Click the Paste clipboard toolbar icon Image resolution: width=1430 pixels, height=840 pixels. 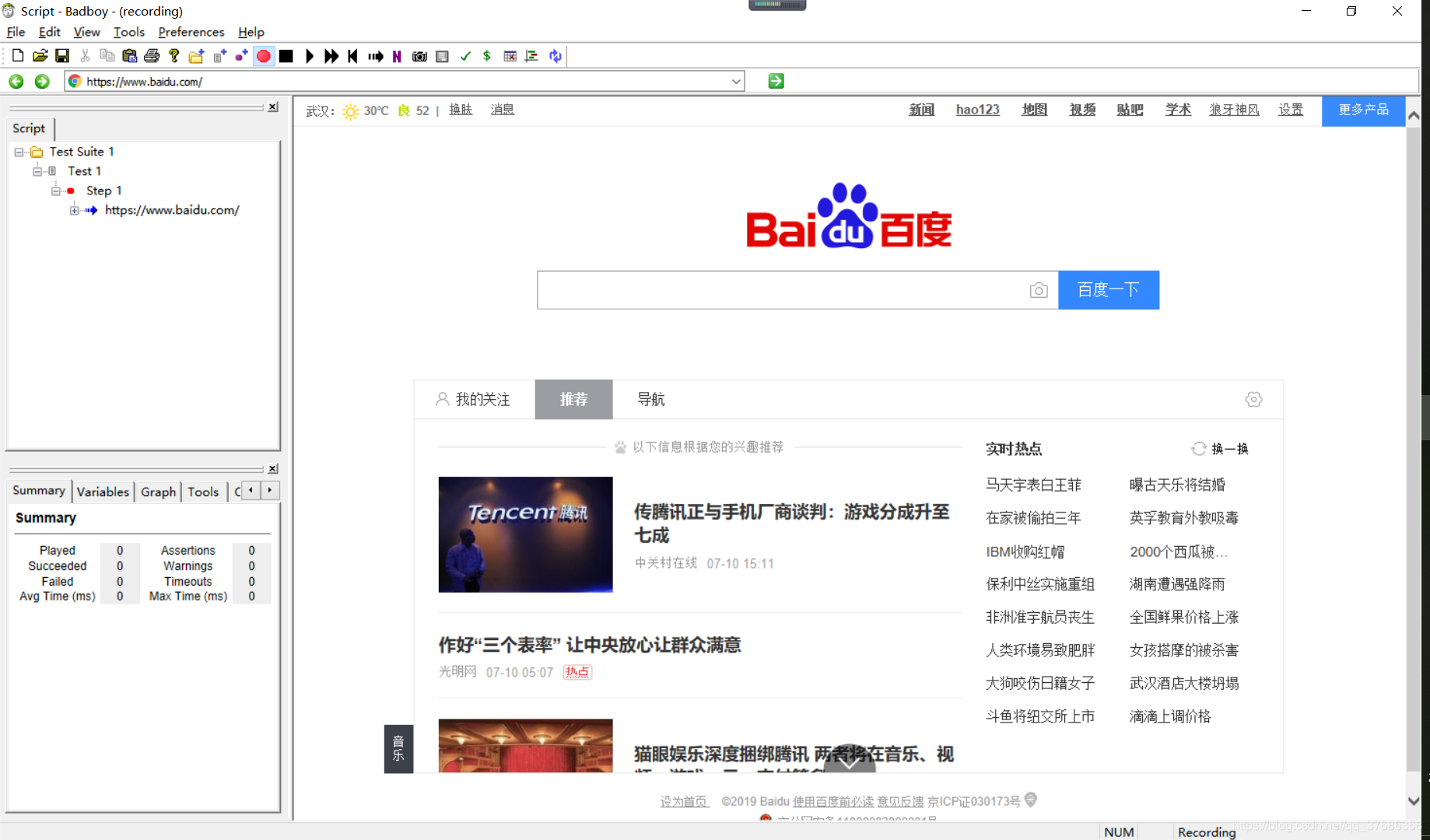pyautogui.click(x=130, y=56)
